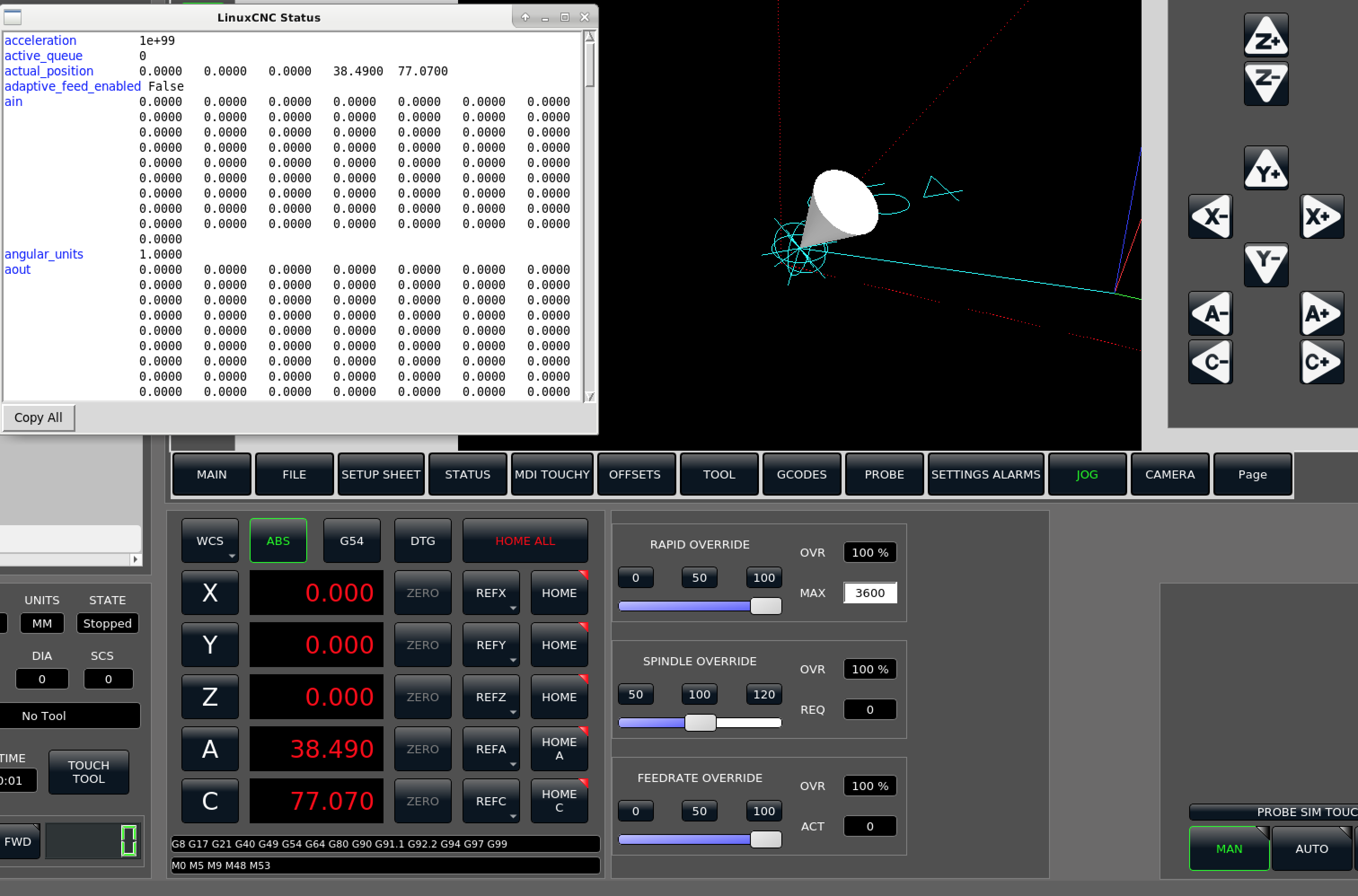Viewport: 1358px width, 896px height.
Task: Open the PROBE tab
Action: click(884, 474)
